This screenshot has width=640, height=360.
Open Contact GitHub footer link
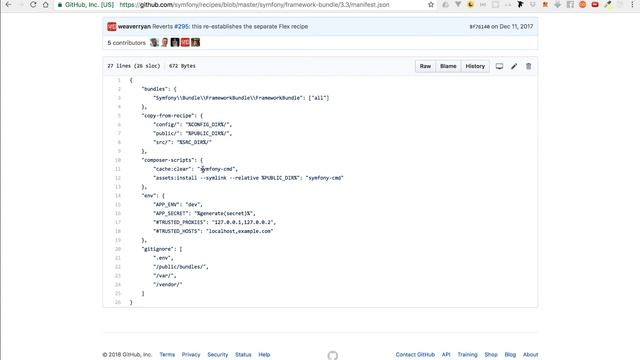pyautogui.click(x=415, y=355)
